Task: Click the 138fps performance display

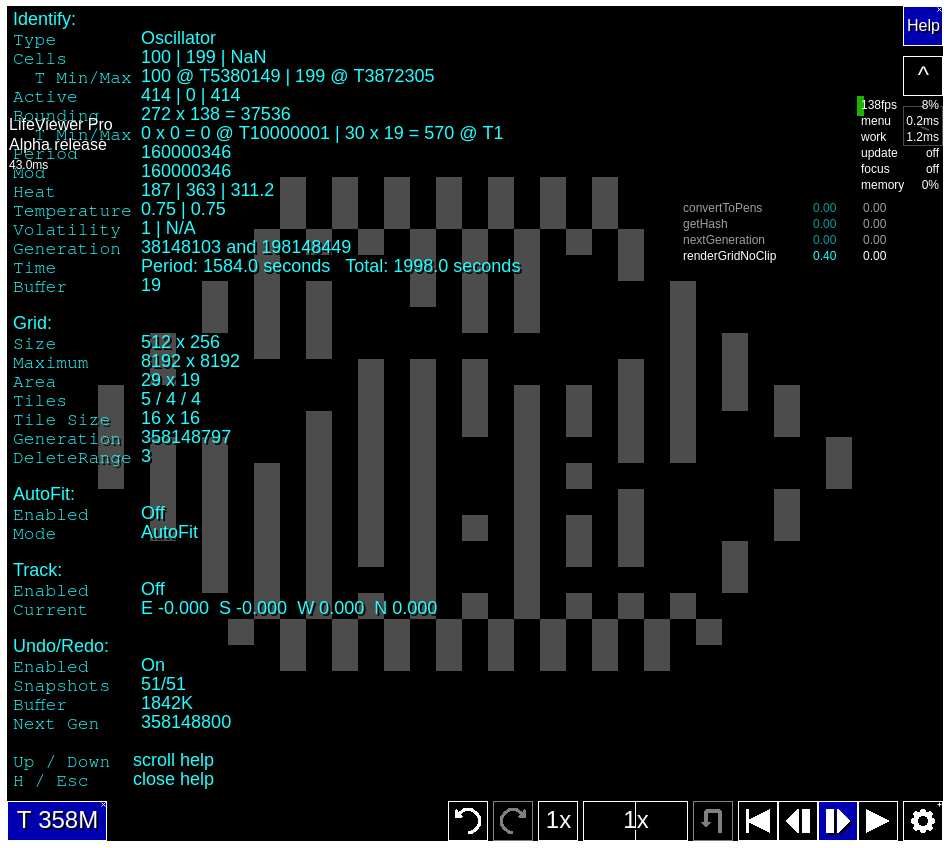Action: point(878,105)
